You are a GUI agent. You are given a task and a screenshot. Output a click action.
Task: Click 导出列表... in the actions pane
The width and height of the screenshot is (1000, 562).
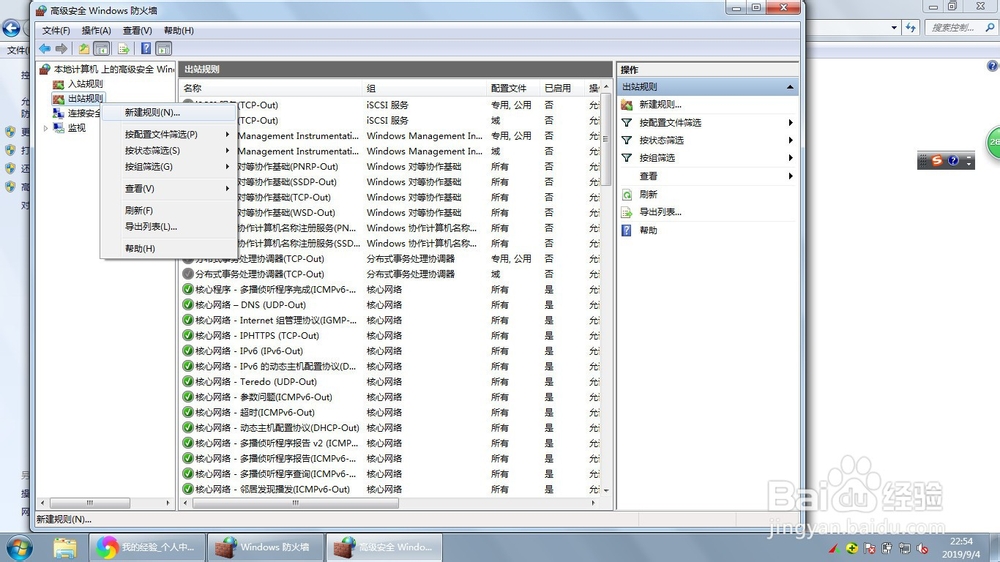(x=660, y=212)
